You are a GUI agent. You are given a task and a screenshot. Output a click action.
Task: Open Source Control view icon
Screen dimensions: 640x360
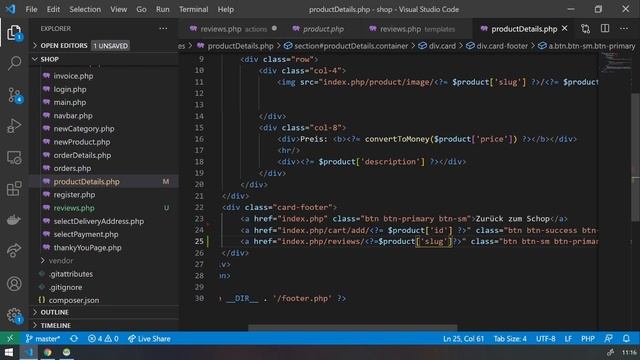(x=14, y=95)
